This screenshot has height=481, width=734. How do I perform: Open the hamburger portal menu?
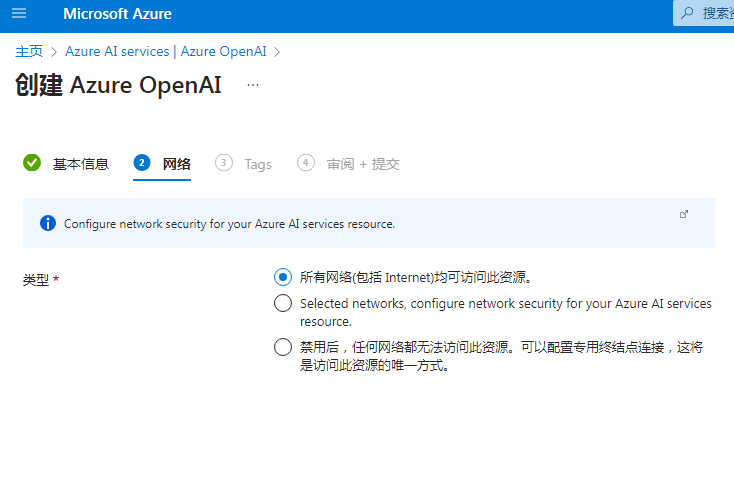[x=19, y=13]
